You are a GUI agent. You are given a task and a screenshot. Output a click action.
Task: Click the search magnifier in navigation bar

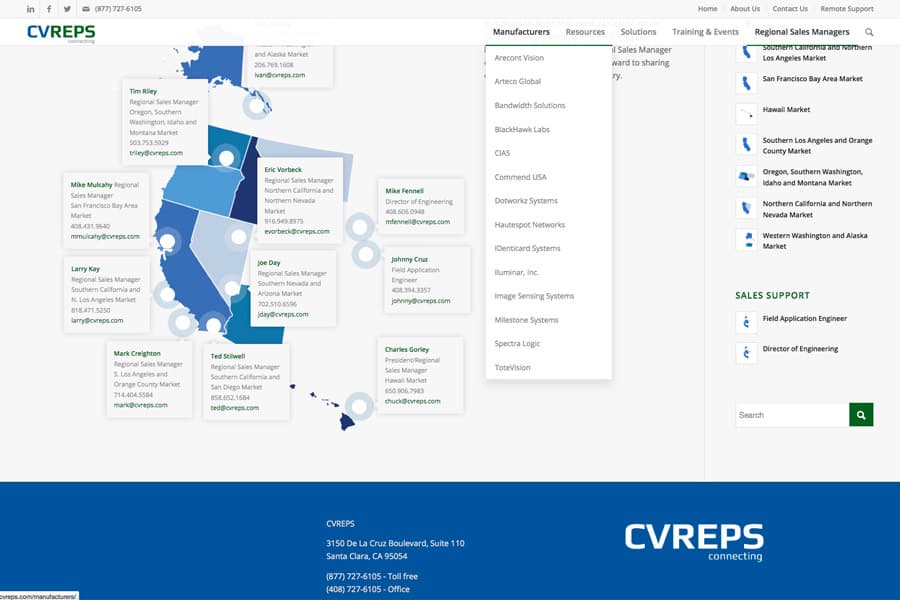click(869, 32)
